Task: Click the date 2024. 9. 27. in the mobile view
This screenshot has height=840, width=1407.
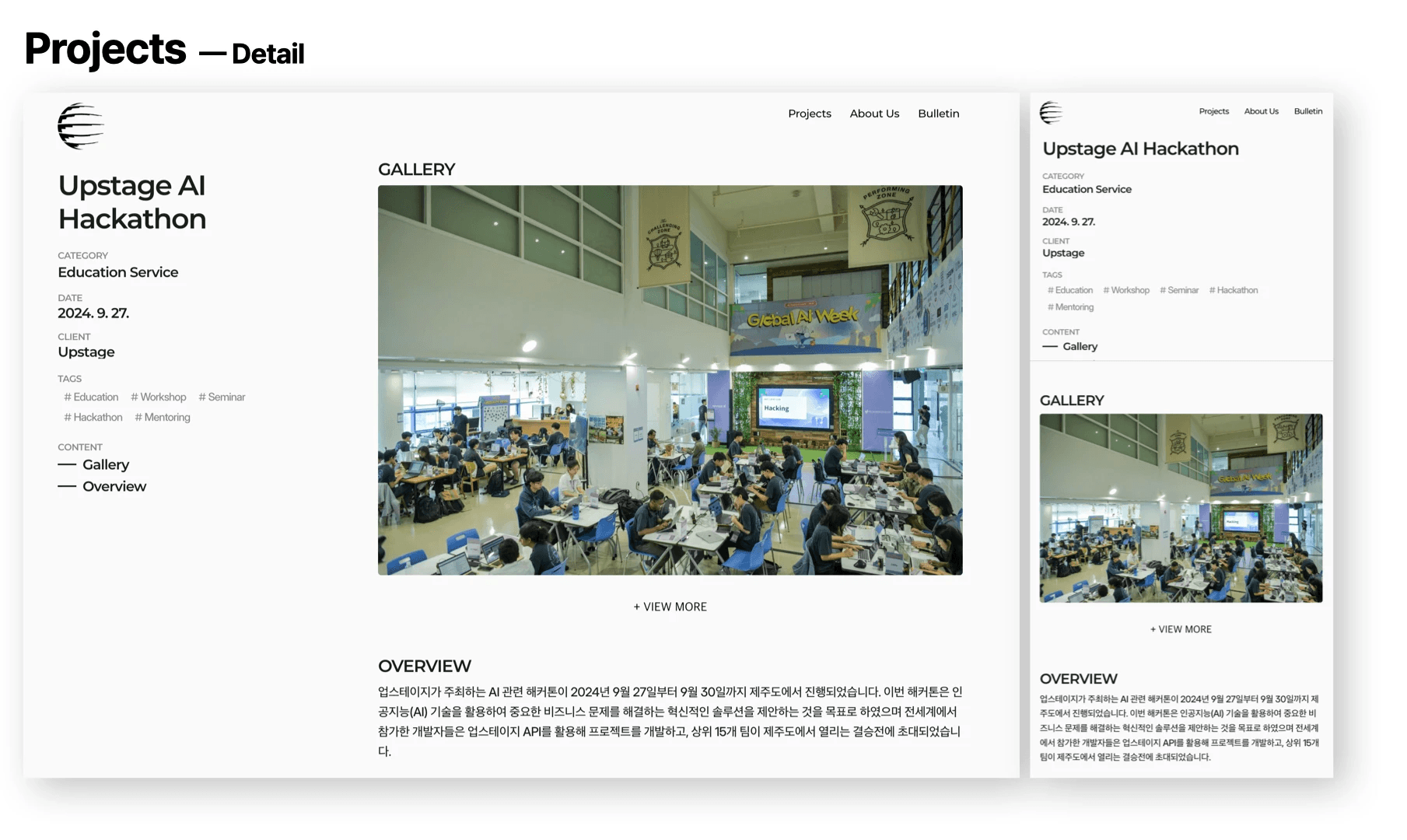Action: (x=1069, y=222)
